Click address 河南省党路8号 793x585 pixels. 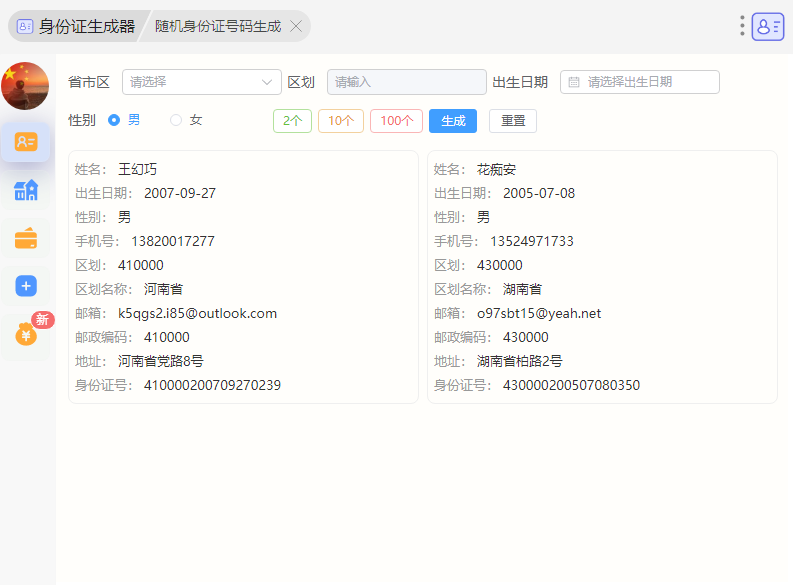click(161, 361)
